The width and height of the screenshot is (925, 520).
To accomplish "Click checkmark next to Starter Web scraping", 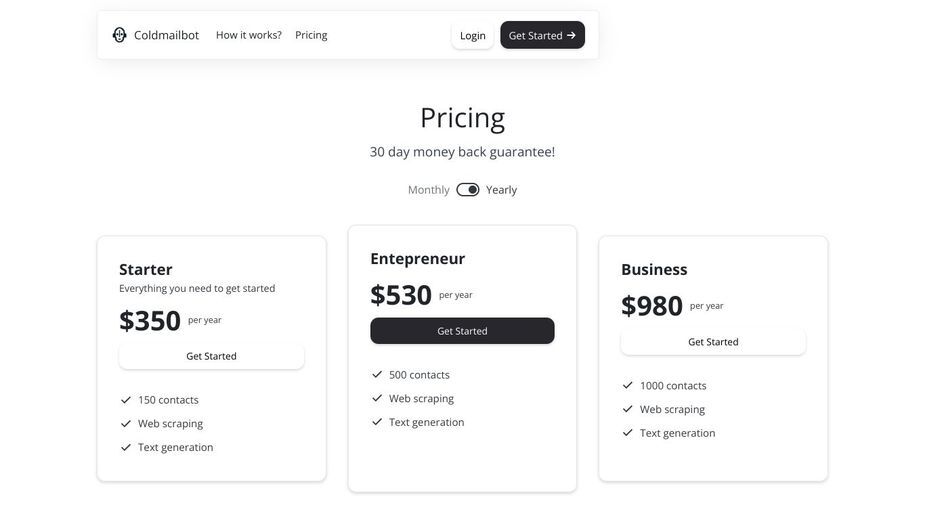I will tap(126, 424).
